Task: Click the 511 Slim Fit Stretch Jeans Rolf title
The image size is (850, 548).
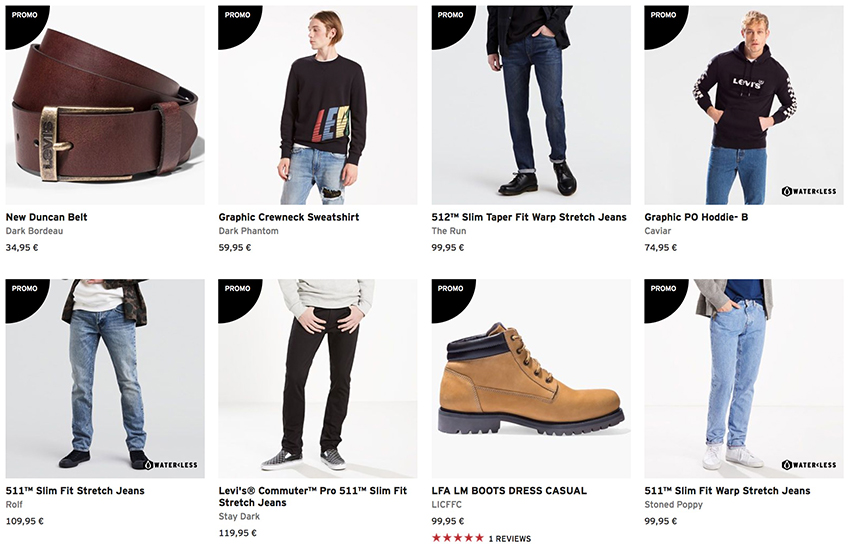Action: [75, 491]
